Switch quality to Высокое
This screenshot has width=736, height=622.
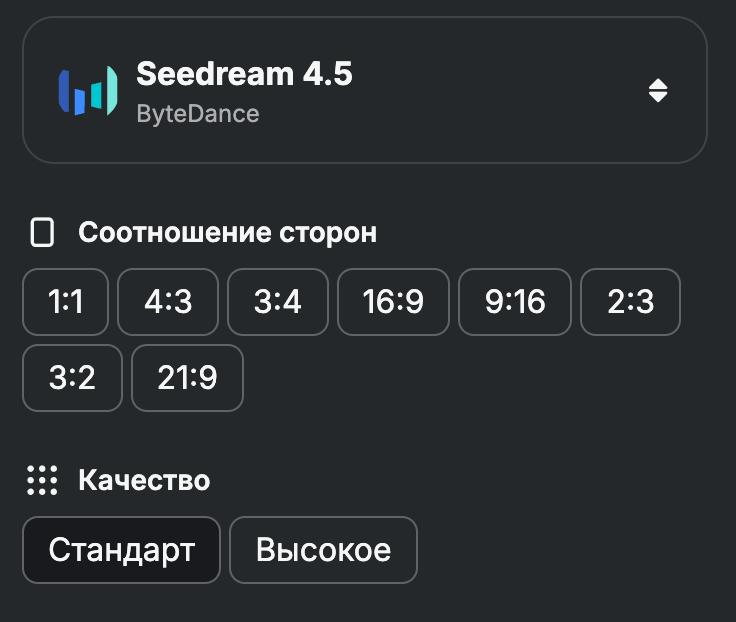click(323, 550)
